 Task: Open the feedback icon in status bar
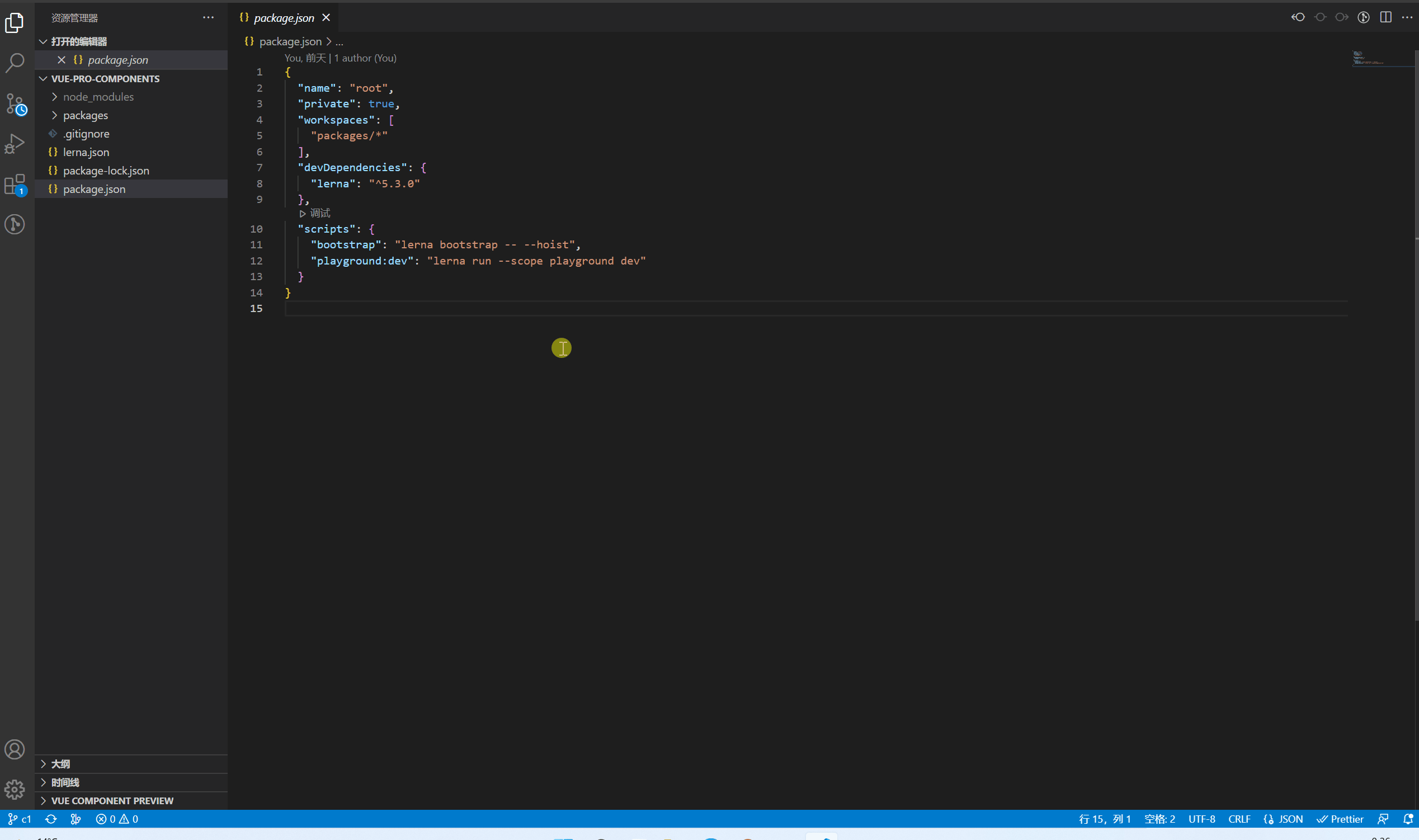(1383, 819)
